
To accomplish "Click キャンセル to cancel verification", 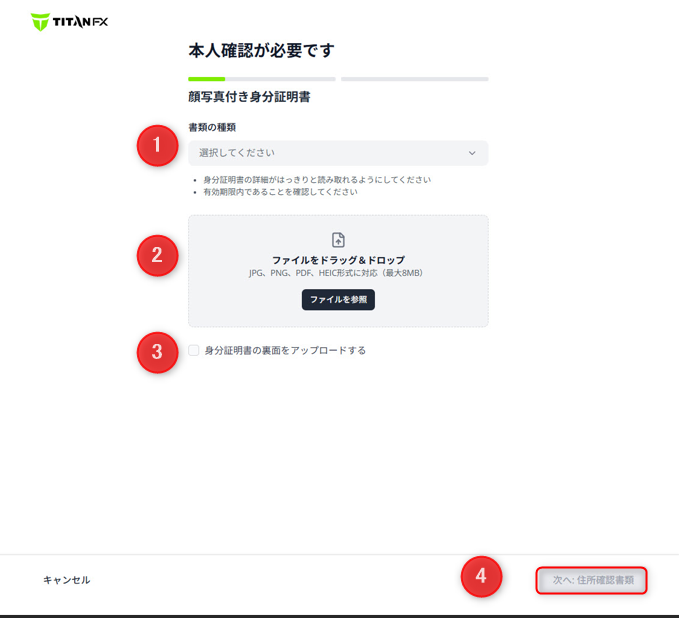I will (66, 580).
